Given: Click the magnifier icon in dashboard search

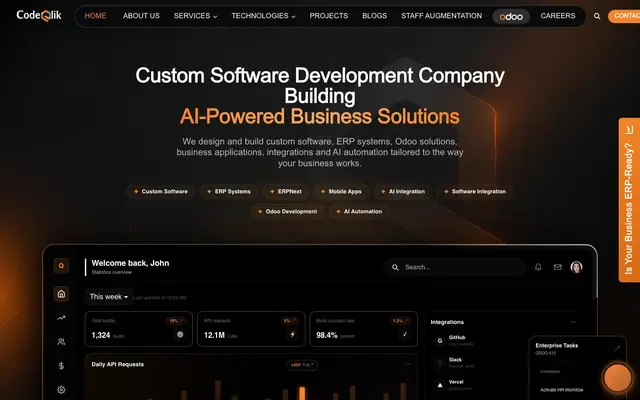Looking at the screenshot, I should point(395,267).
